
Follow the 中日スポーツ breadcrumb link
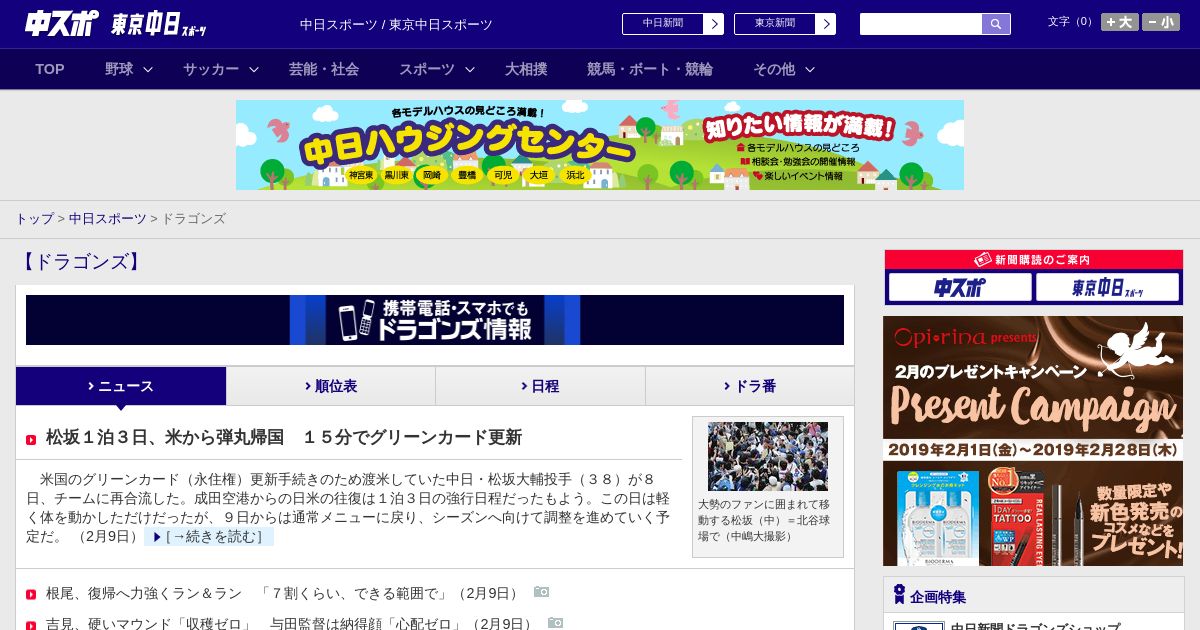coord(107,218)
